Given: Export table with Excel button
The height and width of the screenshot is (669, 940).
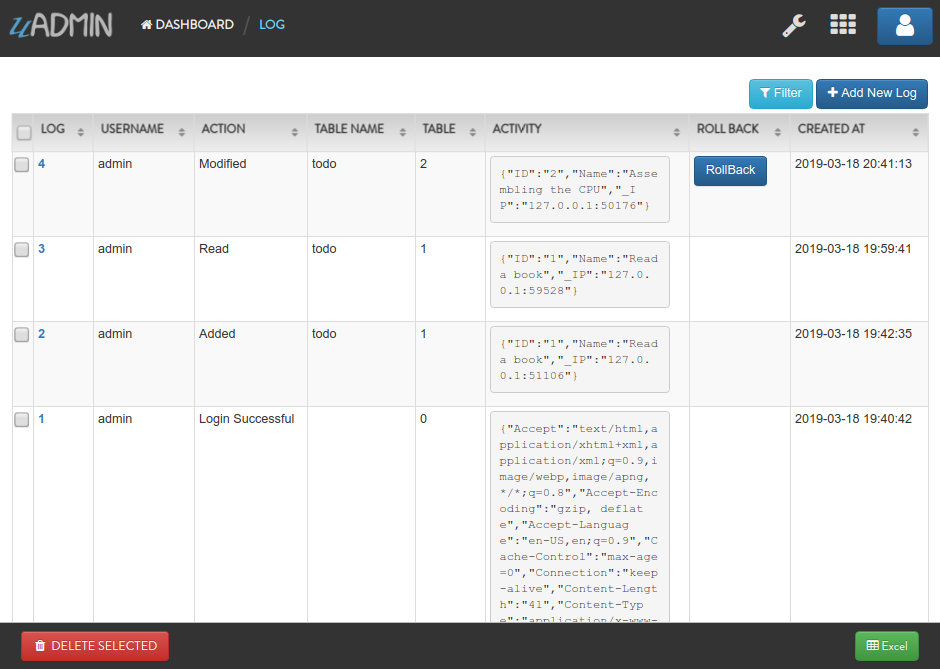Looking at the screenshot, I should coord(887,646).
